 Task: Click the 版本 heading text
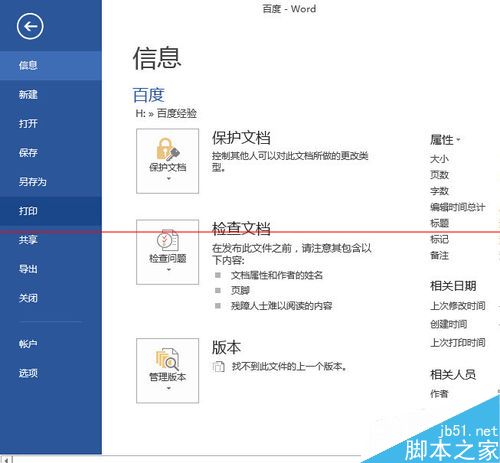pyautogui.click(x=226, y=347)
